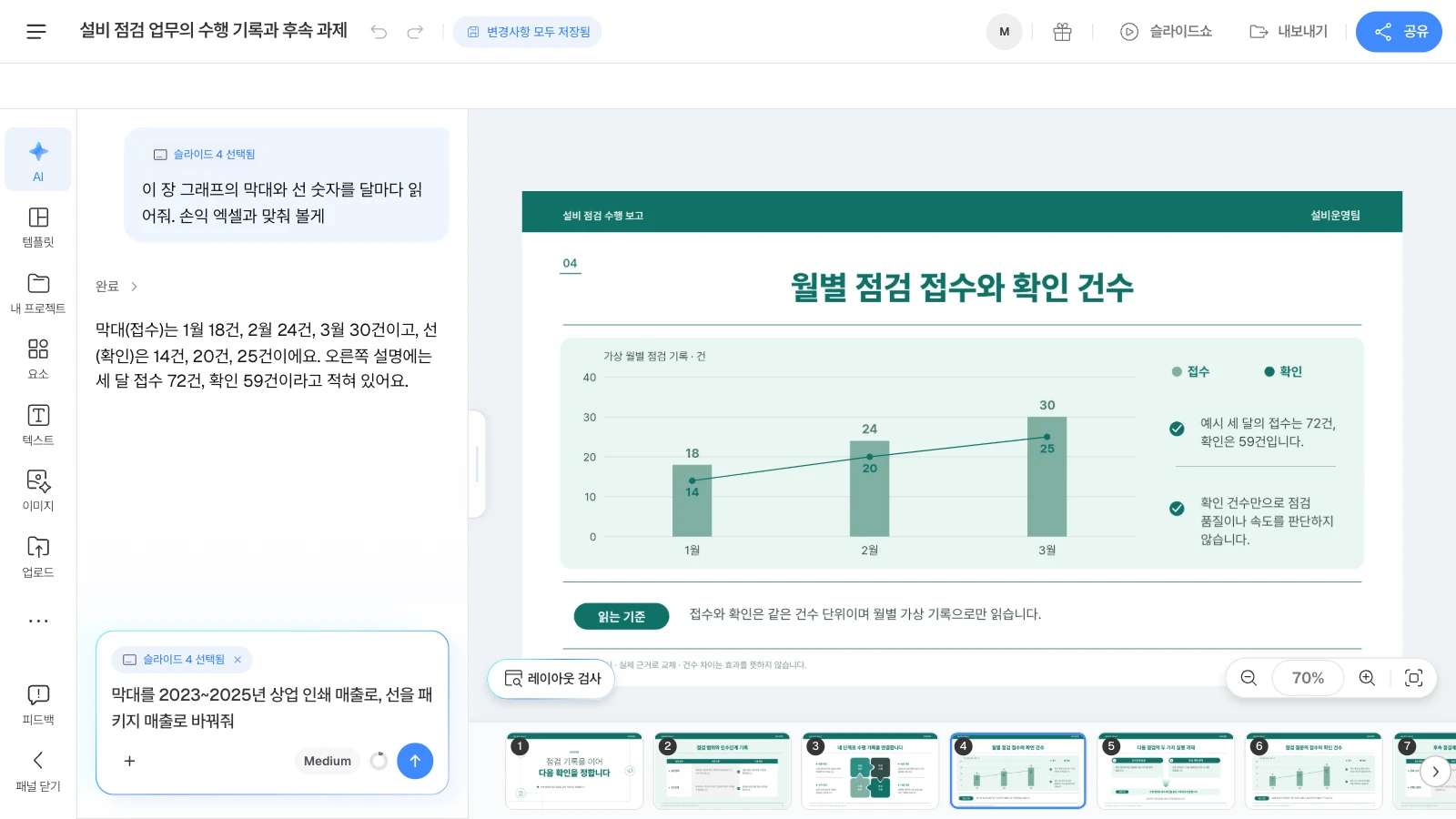Run 레이아웃 검사 layout check
1456x819 pixels.
click(551, 679)
